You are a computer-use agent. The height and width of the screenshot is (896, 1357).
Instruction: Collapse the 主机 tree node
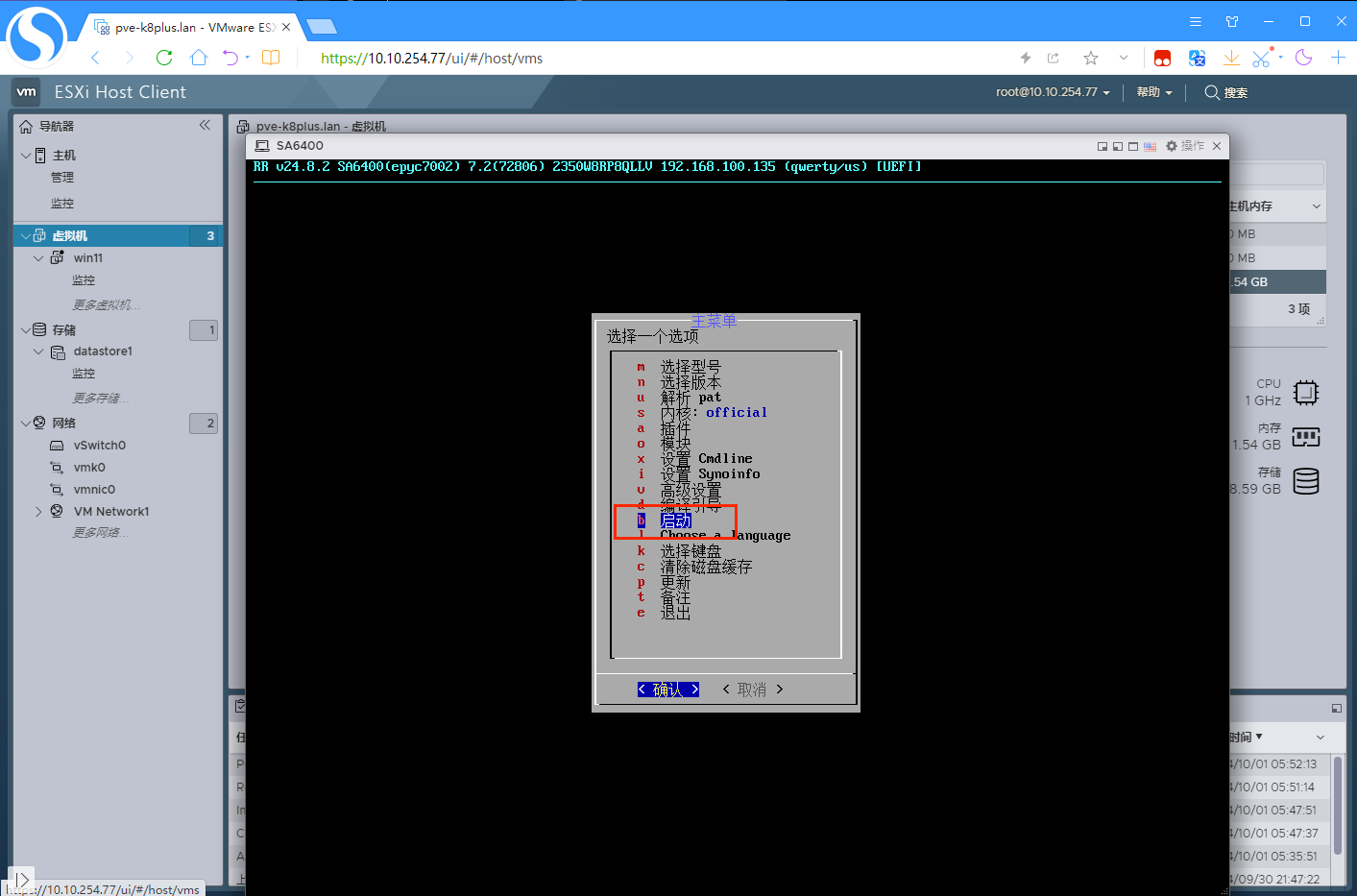pyautogui.click(x=25, y=155)
